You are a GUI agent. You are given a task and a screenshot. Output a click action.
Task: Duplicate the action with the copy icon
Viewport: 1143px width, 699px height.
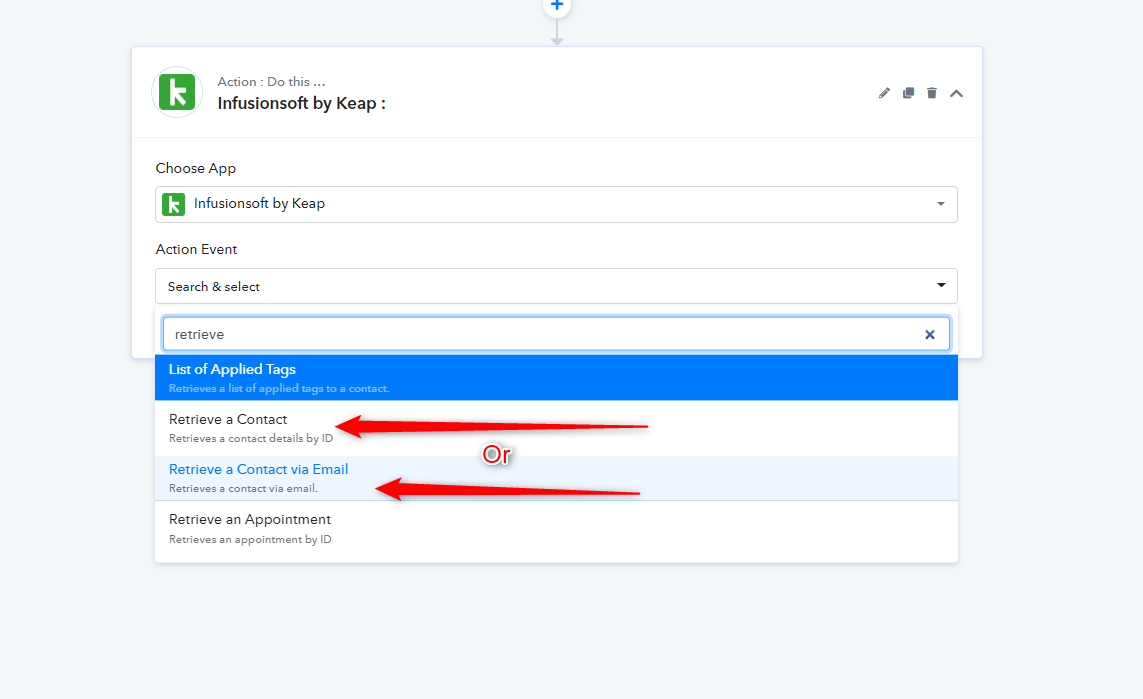908,93
